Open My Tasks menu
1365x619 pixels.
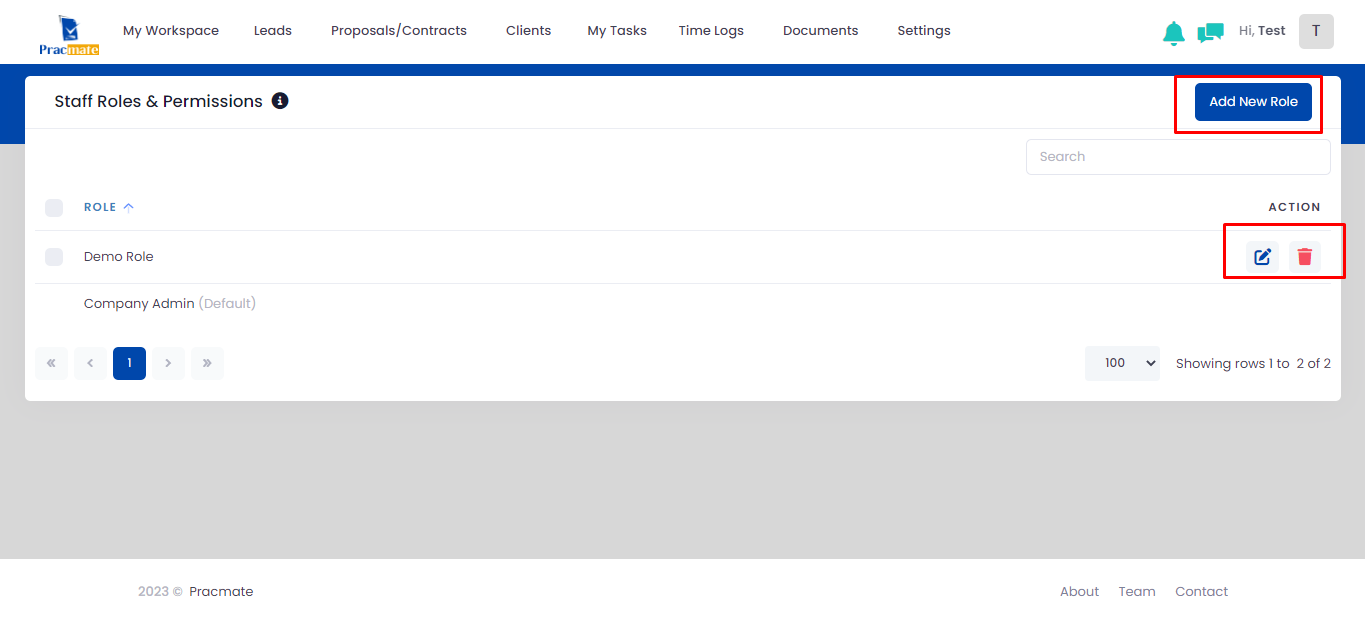pos(617,31)
